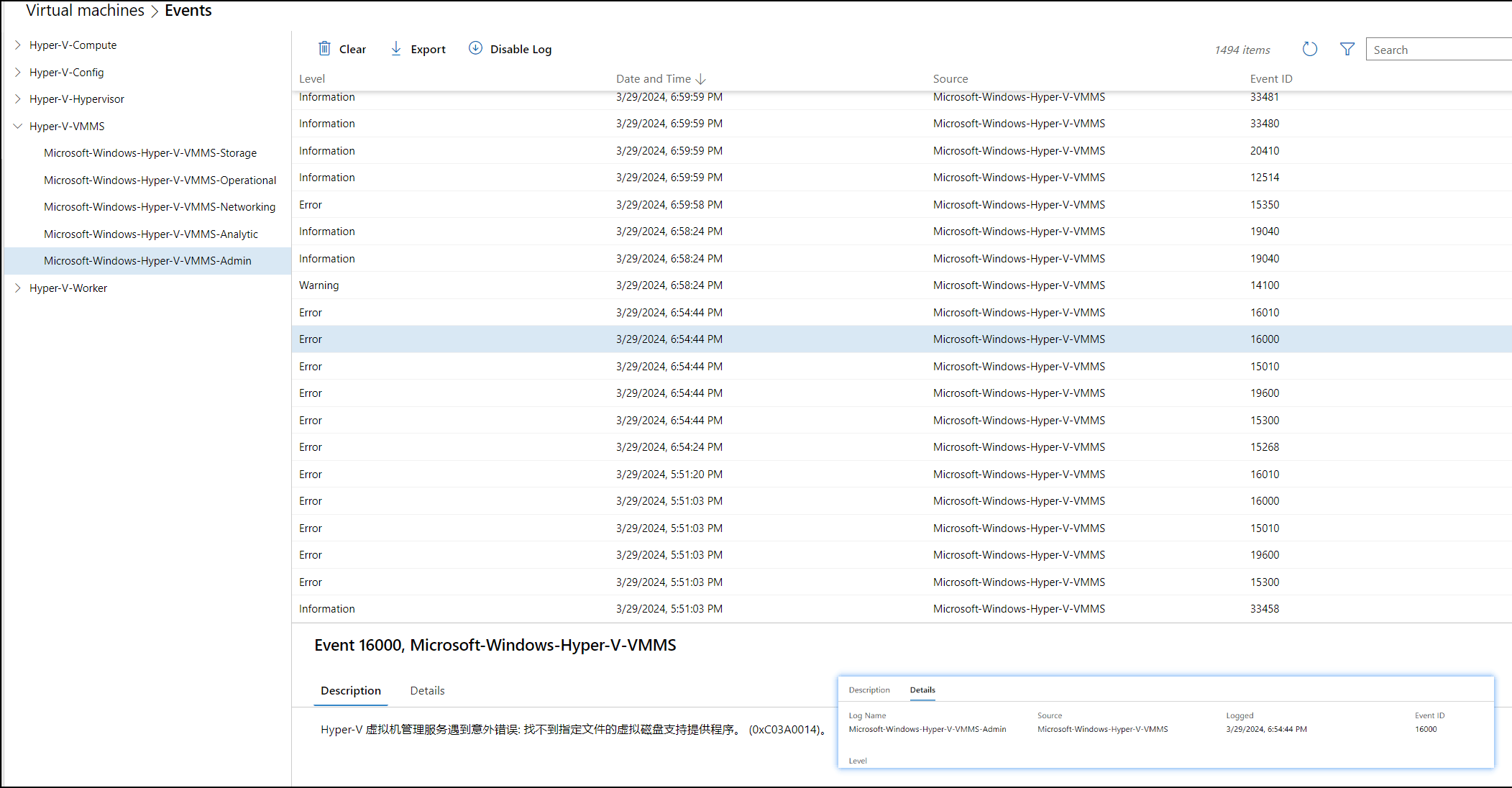
Task: Sort by the Level column header
Action: [x=312, y=79]
